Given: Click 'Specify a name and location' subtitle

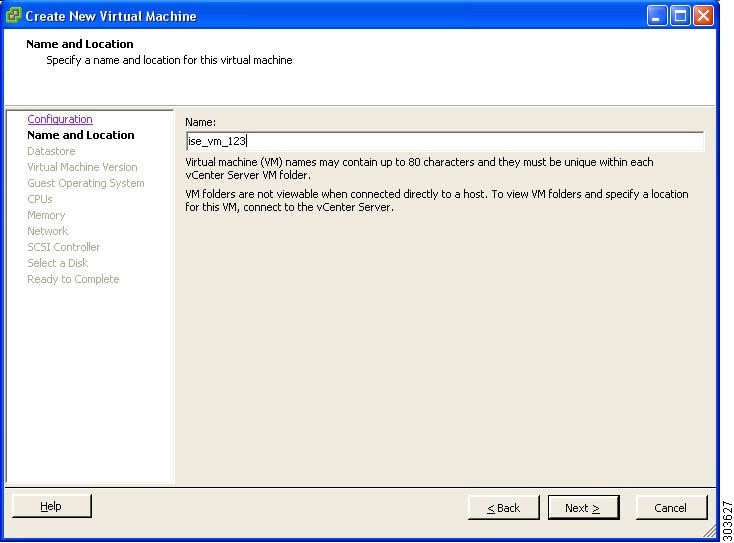Looking at the screenshot, I should tap(169, 60).
